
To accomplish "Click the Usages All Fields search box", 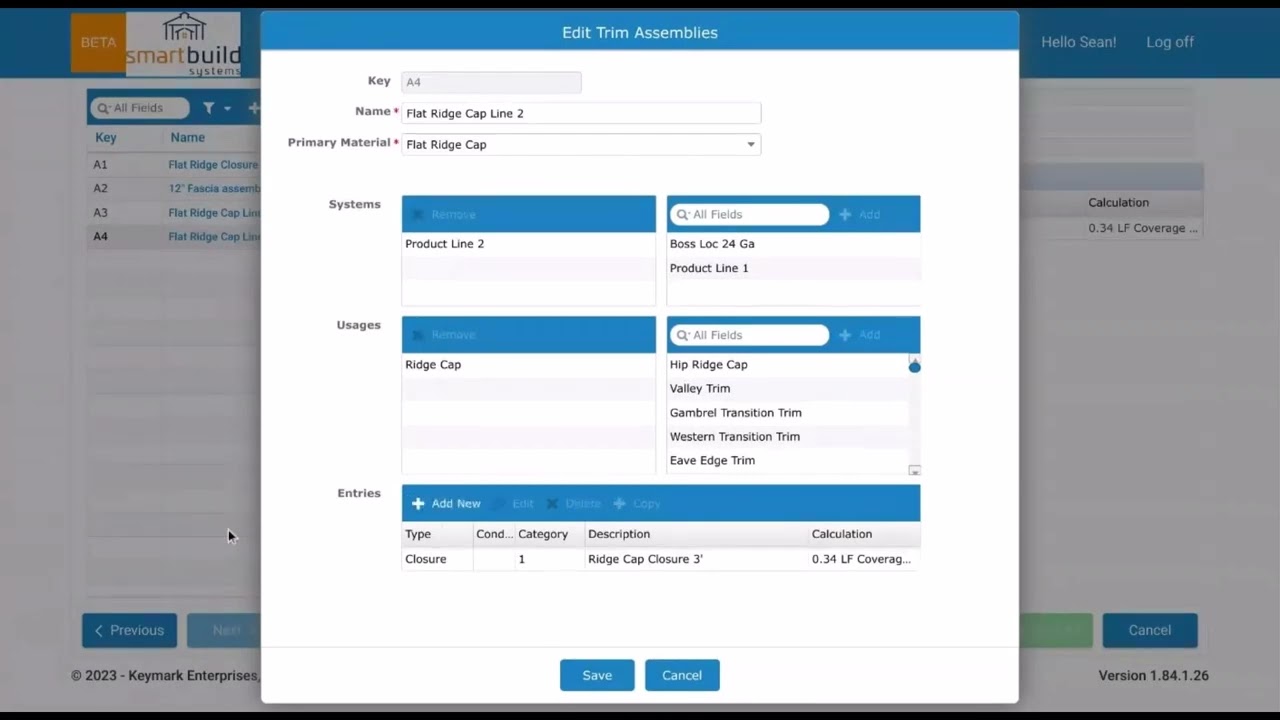I will click(749, 335).
